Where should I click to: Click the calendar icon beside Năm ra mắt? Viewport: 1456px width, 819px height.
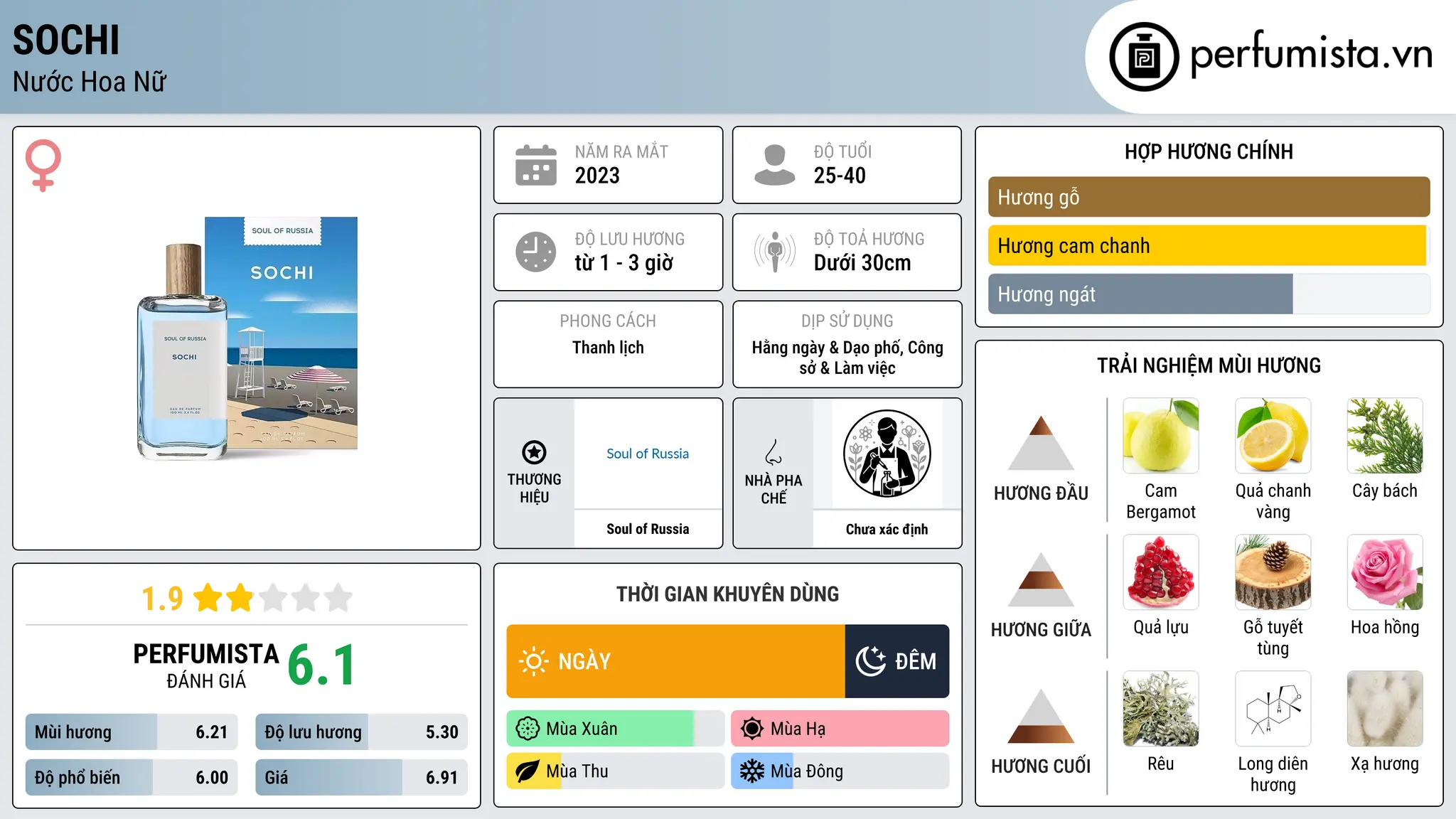click(536, 165)
